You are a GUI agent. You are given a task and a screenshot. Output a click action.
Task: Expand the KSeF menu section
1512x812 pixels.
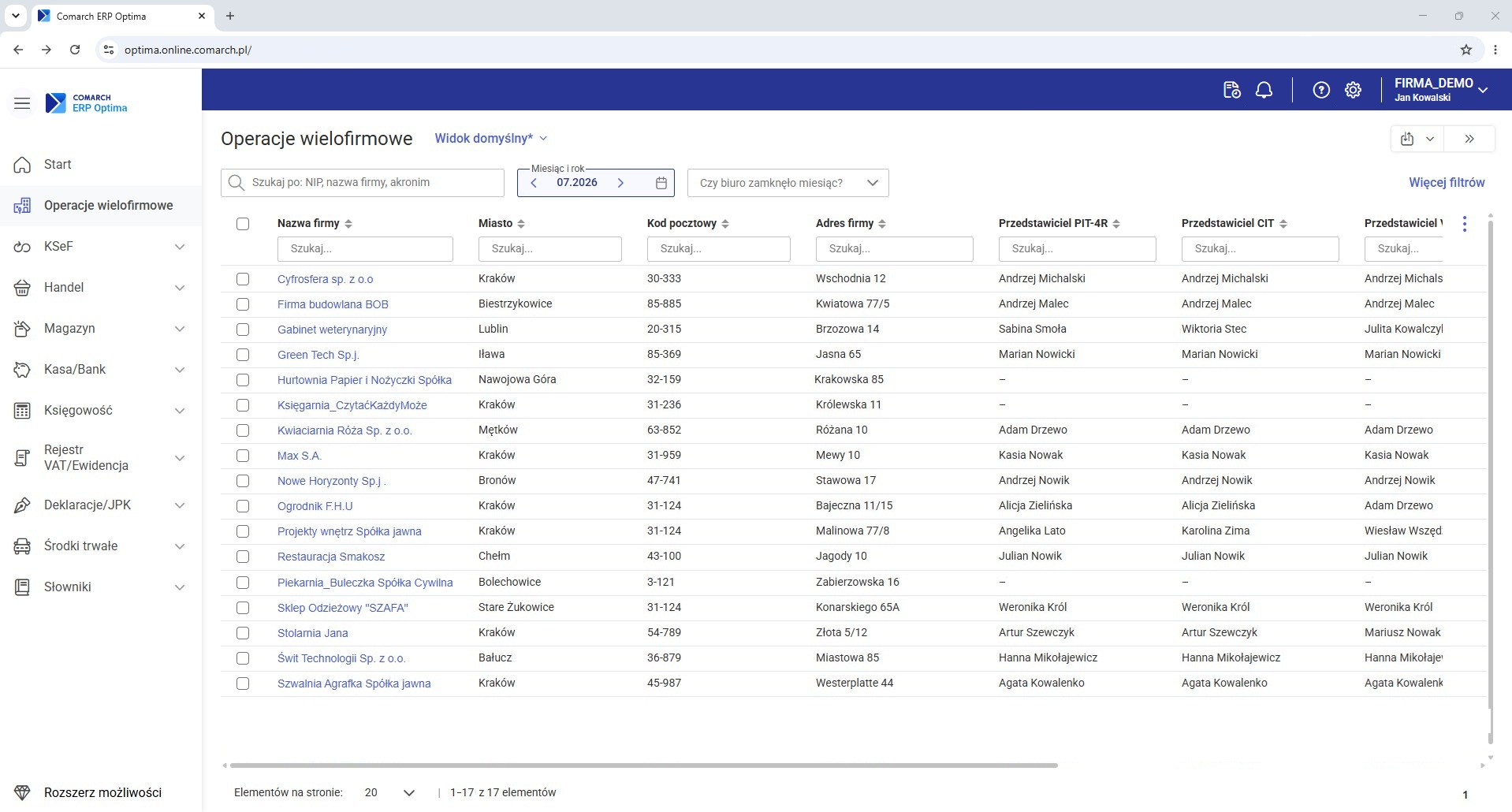180,247
